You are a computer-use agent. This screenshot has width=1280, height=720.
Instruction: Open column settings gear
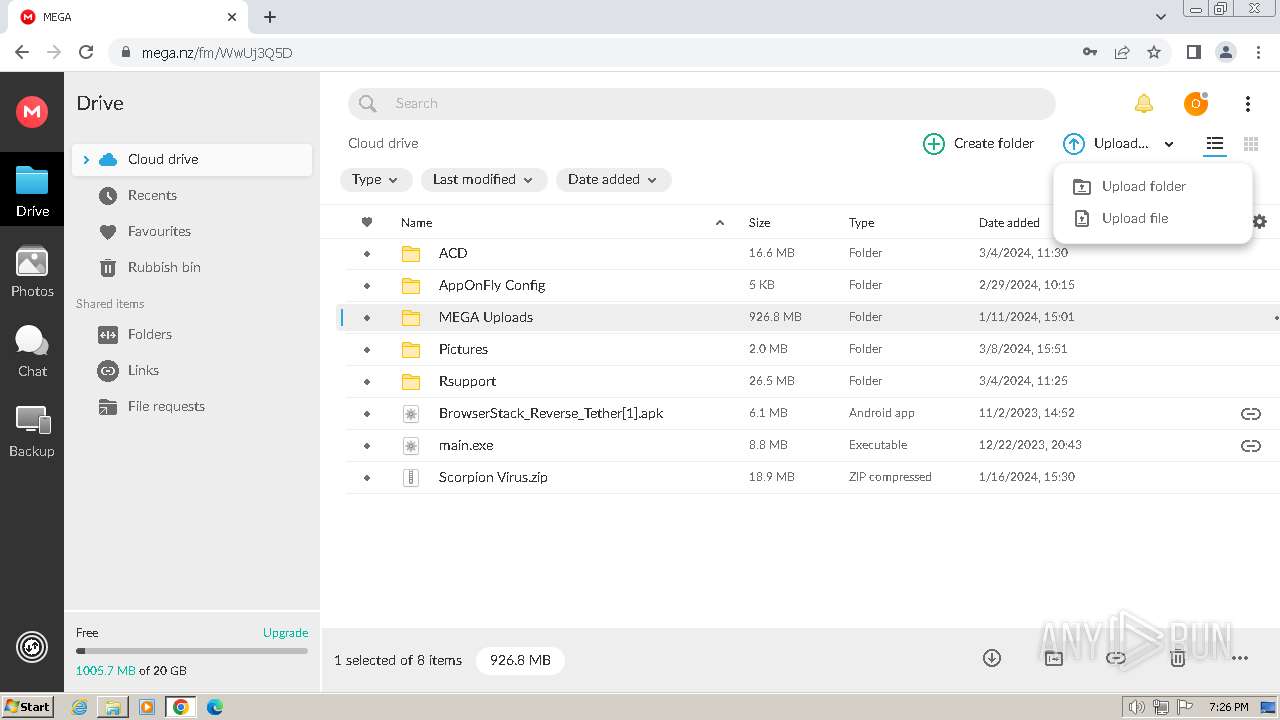tap(1259, 222)
